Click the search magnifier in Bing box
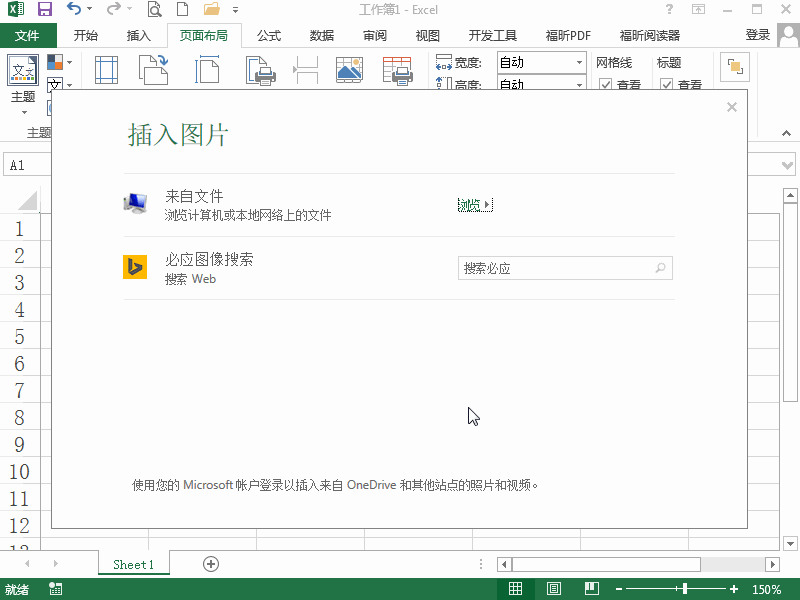 click(660, 268)
